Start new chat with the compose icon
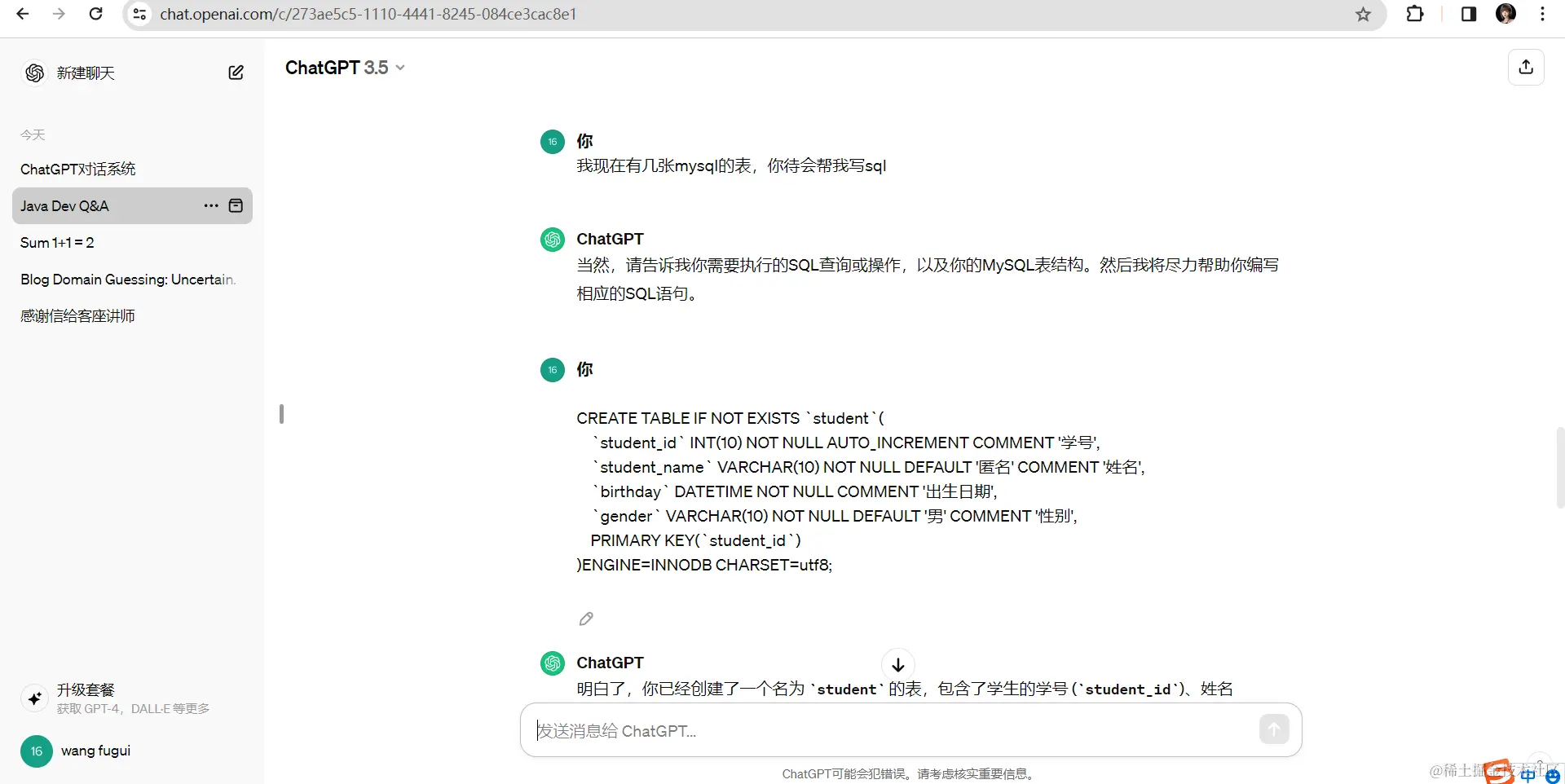 (x=236, y=73)
